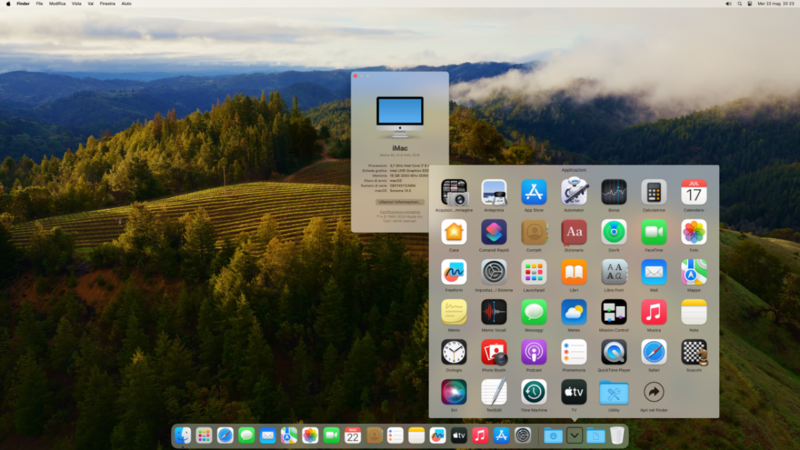Click the Ulteriori informazioni button
Screen dimensions: 800x450
pyautogui.click(x=400, y=202)
